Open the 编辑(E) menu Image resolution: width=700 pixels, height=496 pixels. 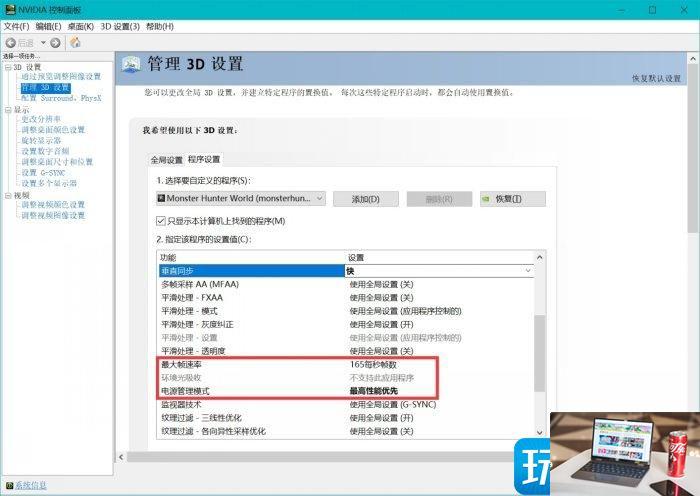48,27
